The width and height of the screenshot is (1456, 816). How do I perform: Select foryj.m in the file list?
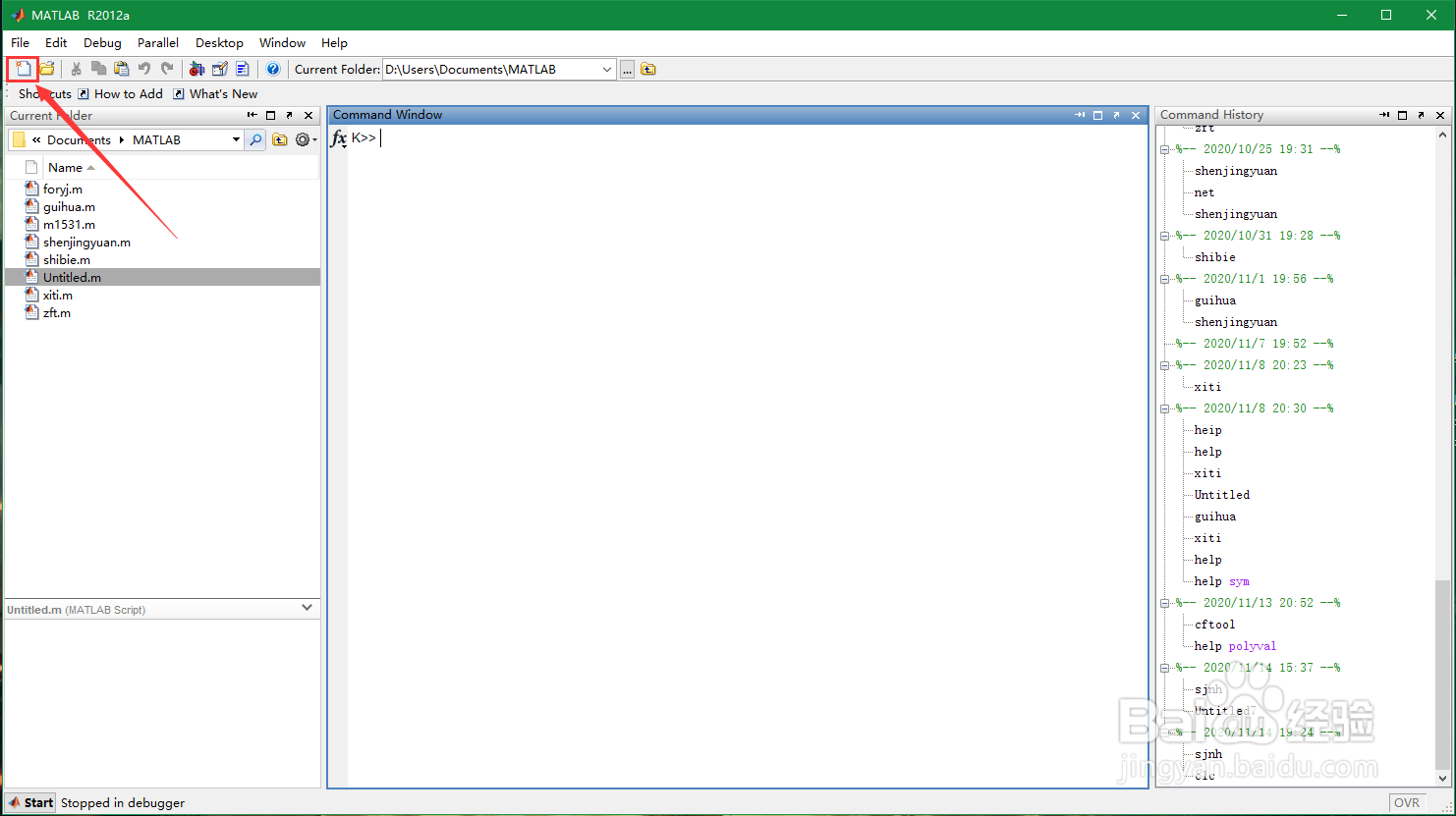click(x=63, y=189)
